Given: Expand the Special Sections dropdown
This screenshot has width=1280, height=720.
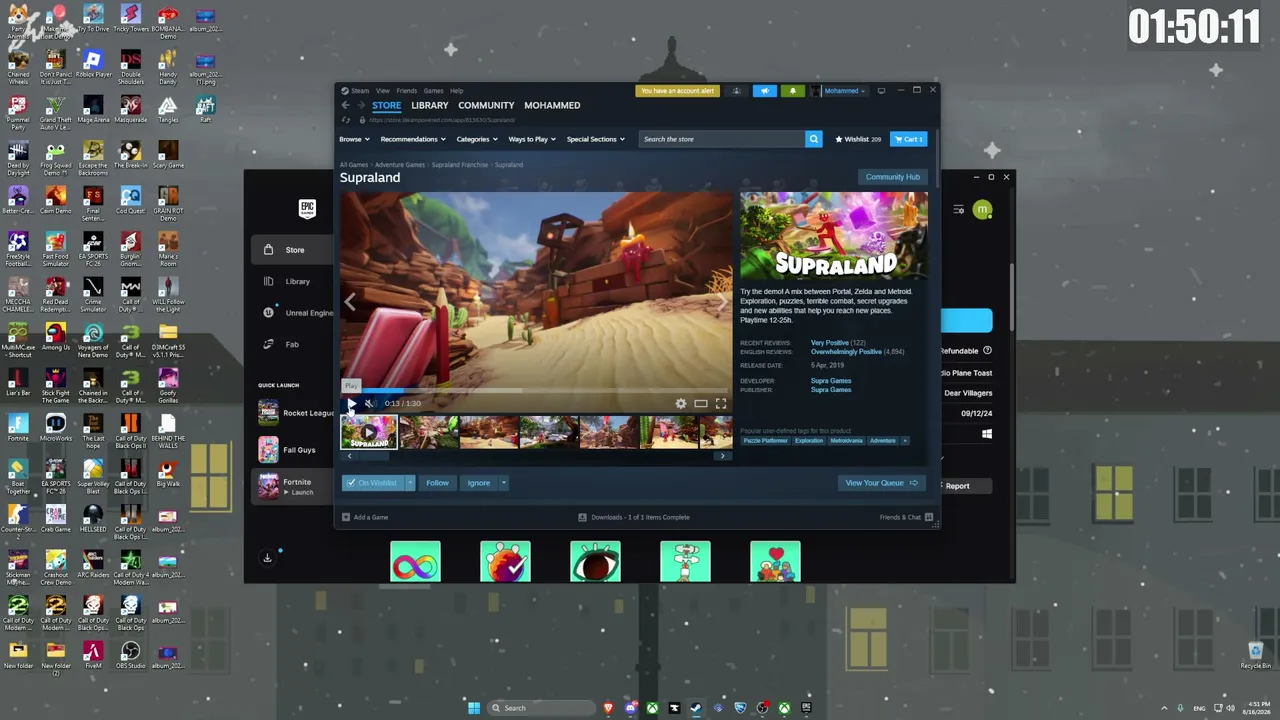Looking at the screenshot, I should [x=596, y=139].
